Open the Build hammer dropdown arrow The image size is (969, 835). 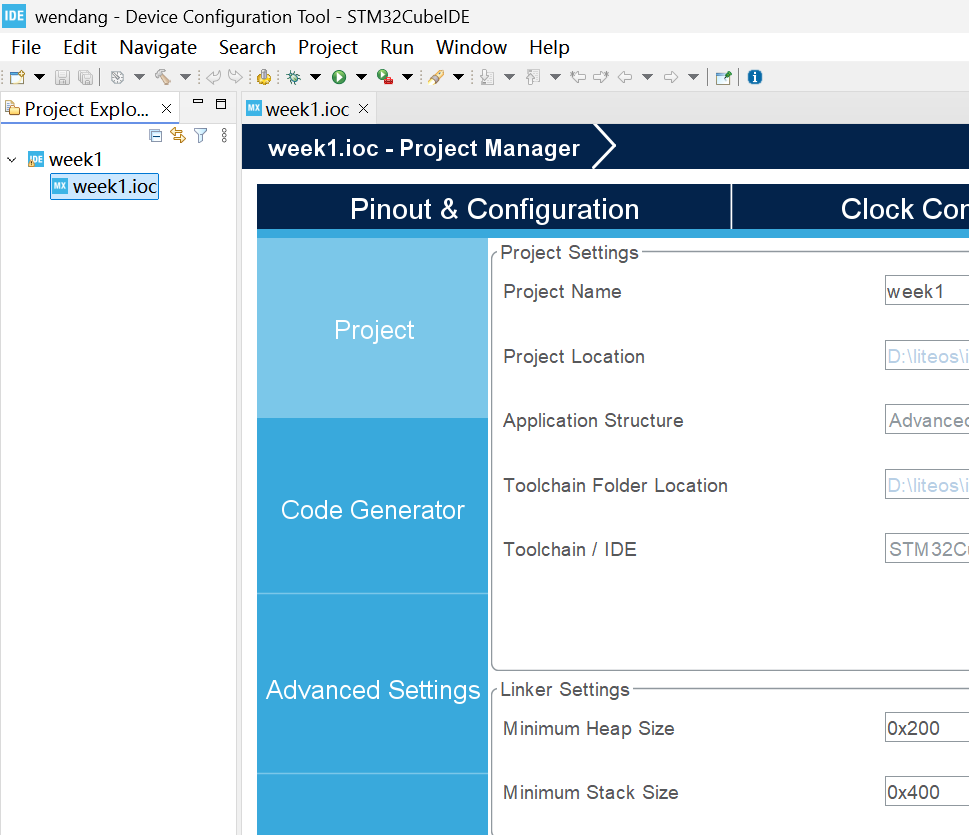point(185,77)
